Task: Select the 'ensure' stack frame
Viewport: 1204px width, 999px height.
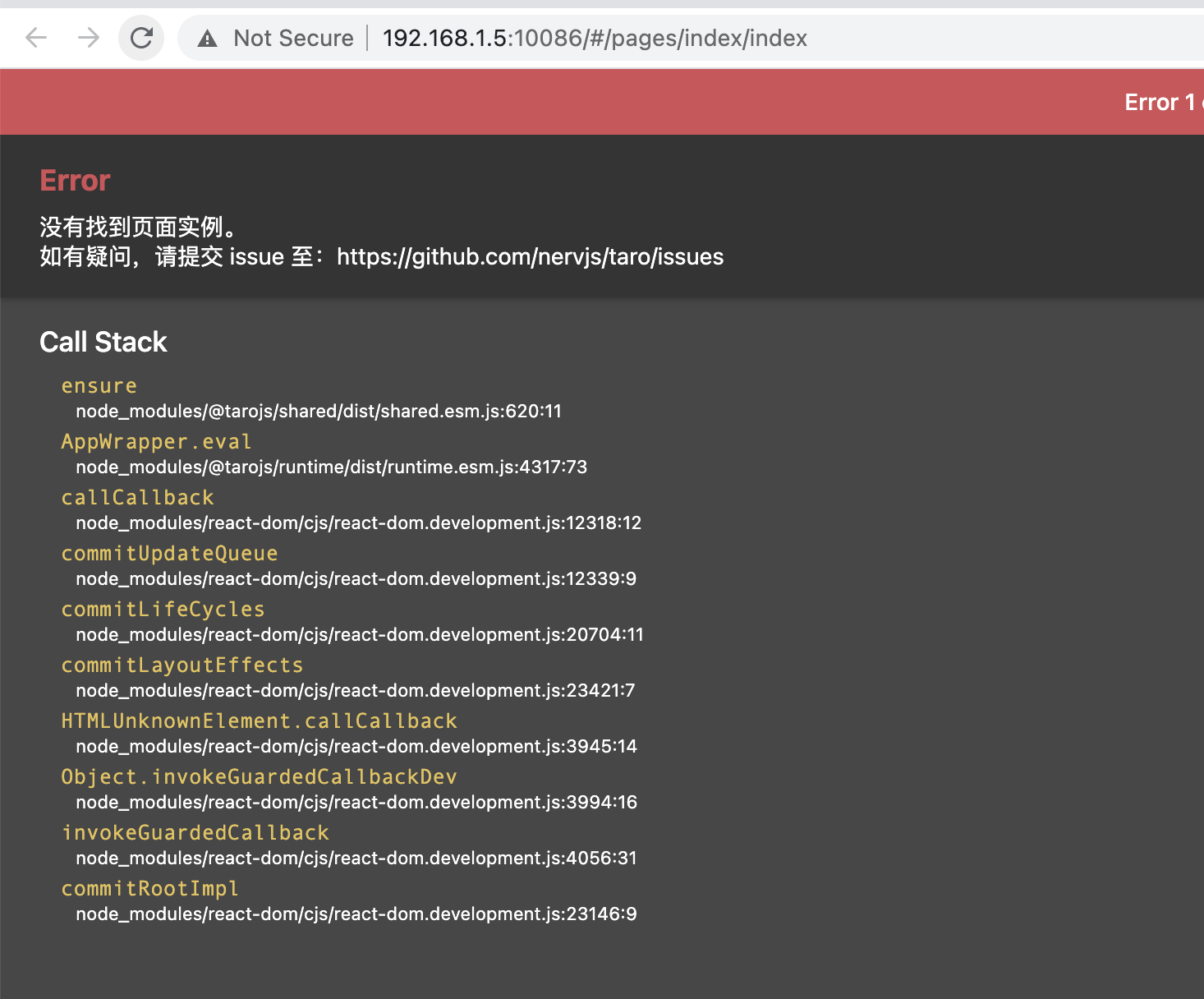Action: pyautogui.click(x=99, y=385)
